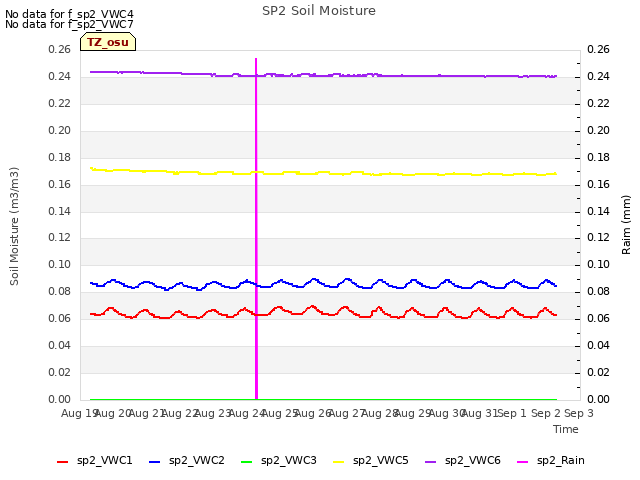The image size is (640, 480).
Task: Click the left axis 0.00 value
Action: (60, 399)
